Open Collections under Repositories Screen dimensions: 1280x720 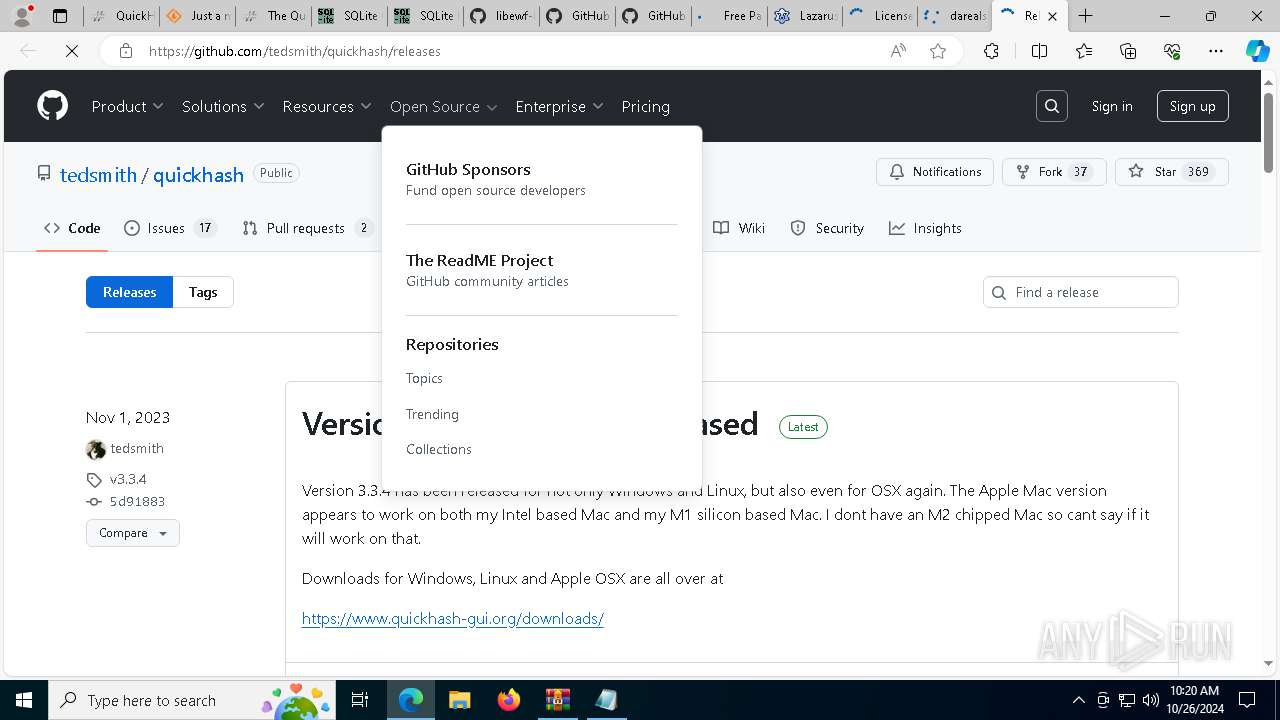[439, 449]
